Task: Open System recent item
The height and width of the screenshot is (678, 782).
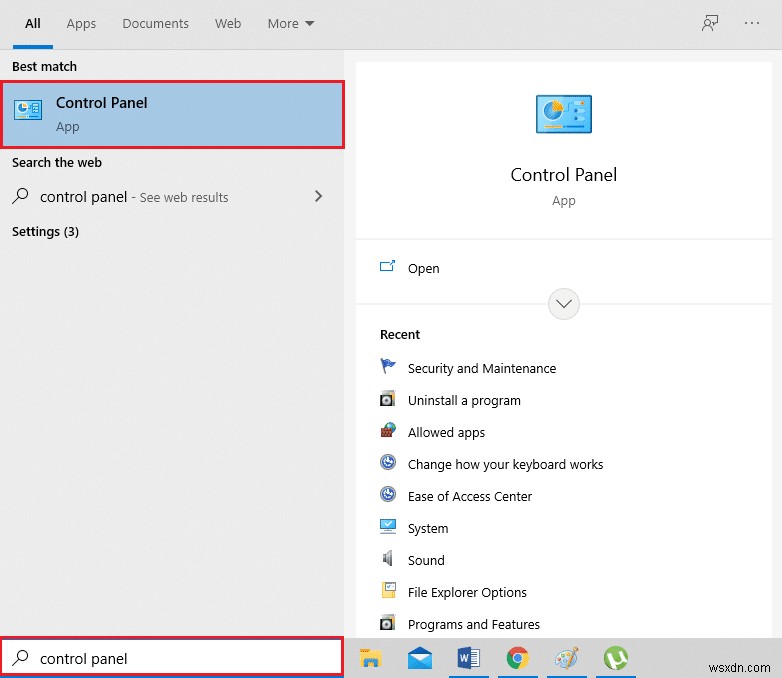Action: [x=428, y=528]
